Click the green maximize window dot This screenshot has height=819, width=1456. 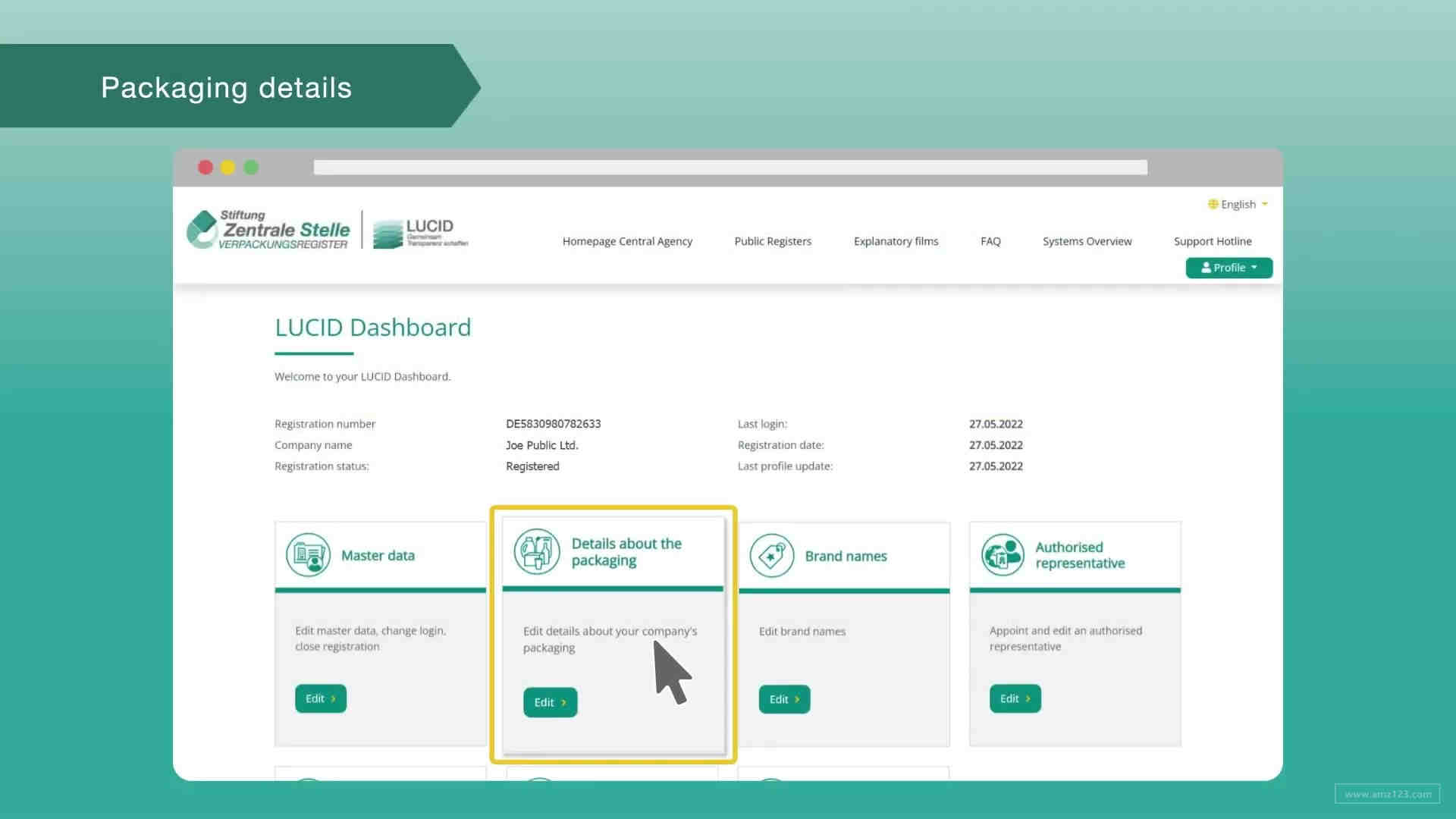[251, 168]
